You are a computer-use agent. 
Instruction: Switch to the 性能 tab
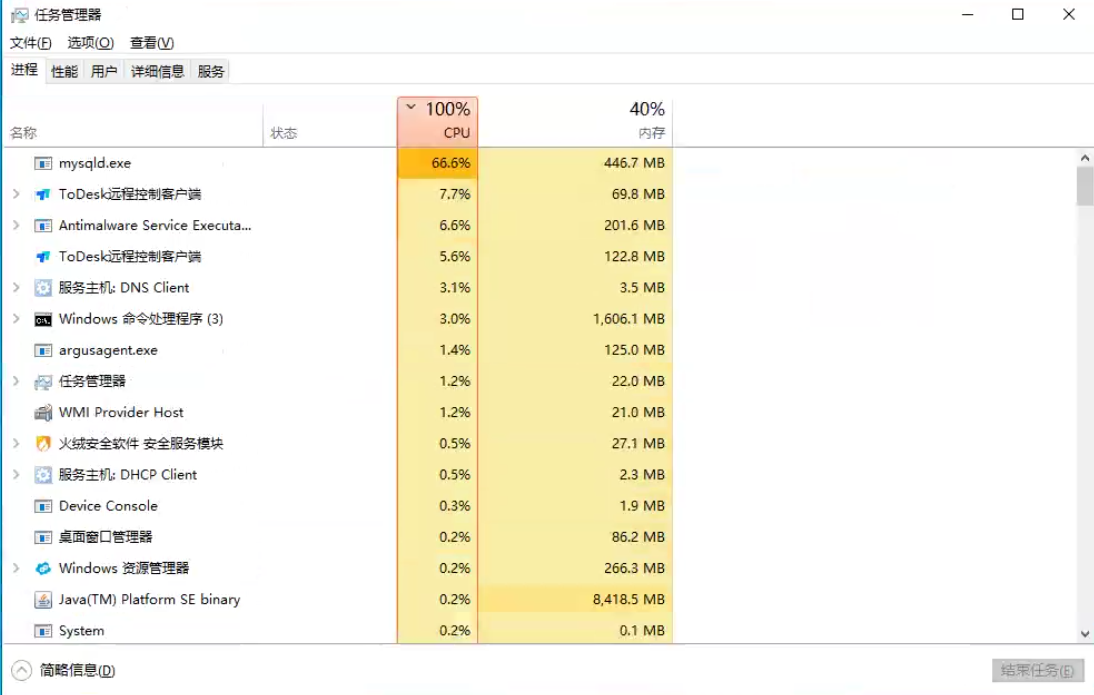(x=64, y=71)
